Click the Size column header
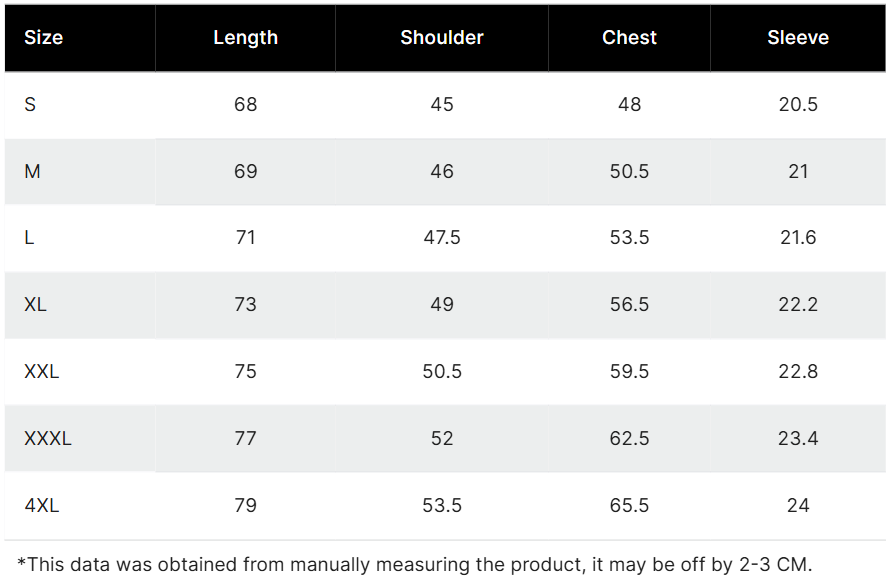The height and width of the screenshot is (585, 895). 43,38
